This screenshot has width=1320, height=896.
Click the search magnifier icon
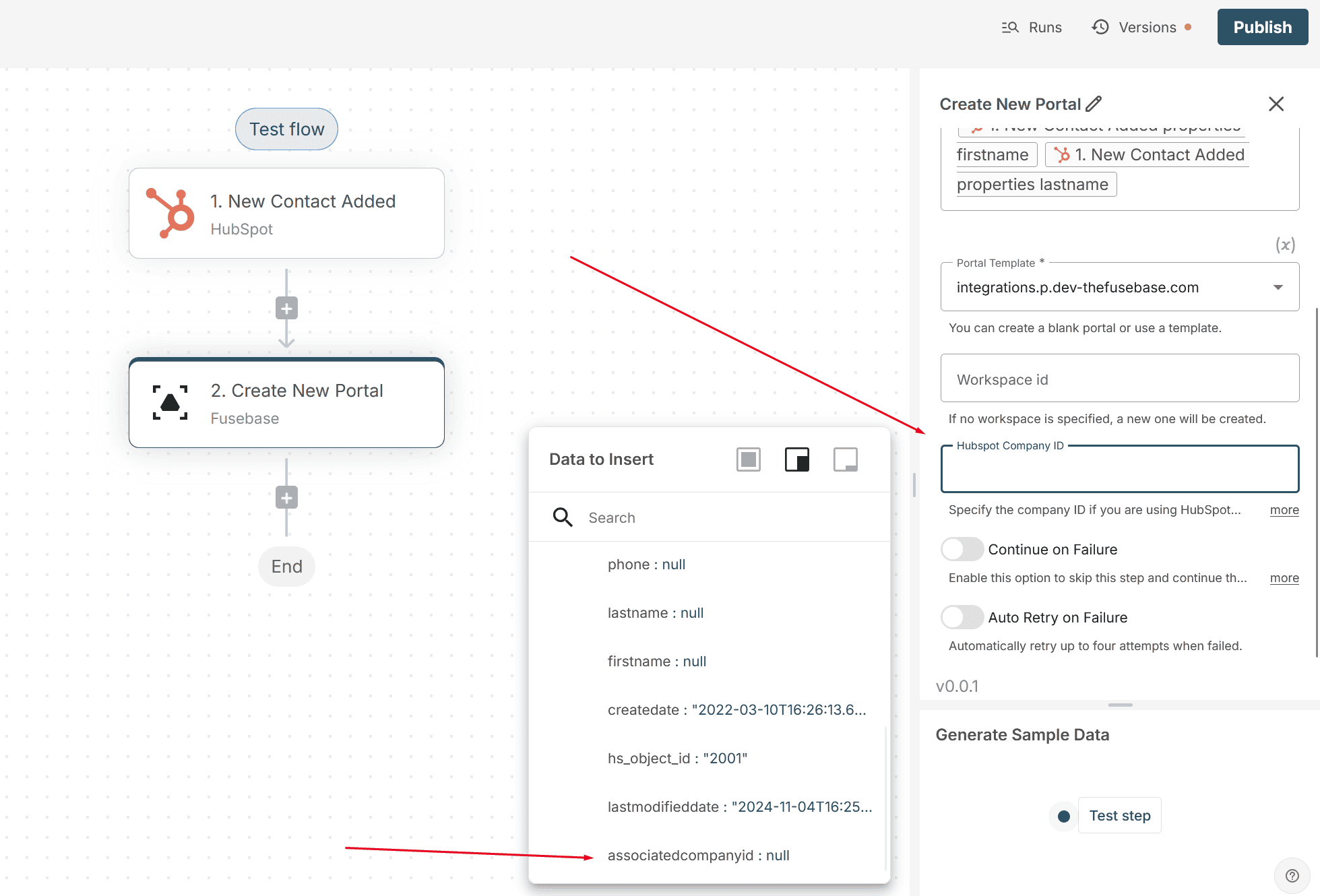tap(562, 517)
